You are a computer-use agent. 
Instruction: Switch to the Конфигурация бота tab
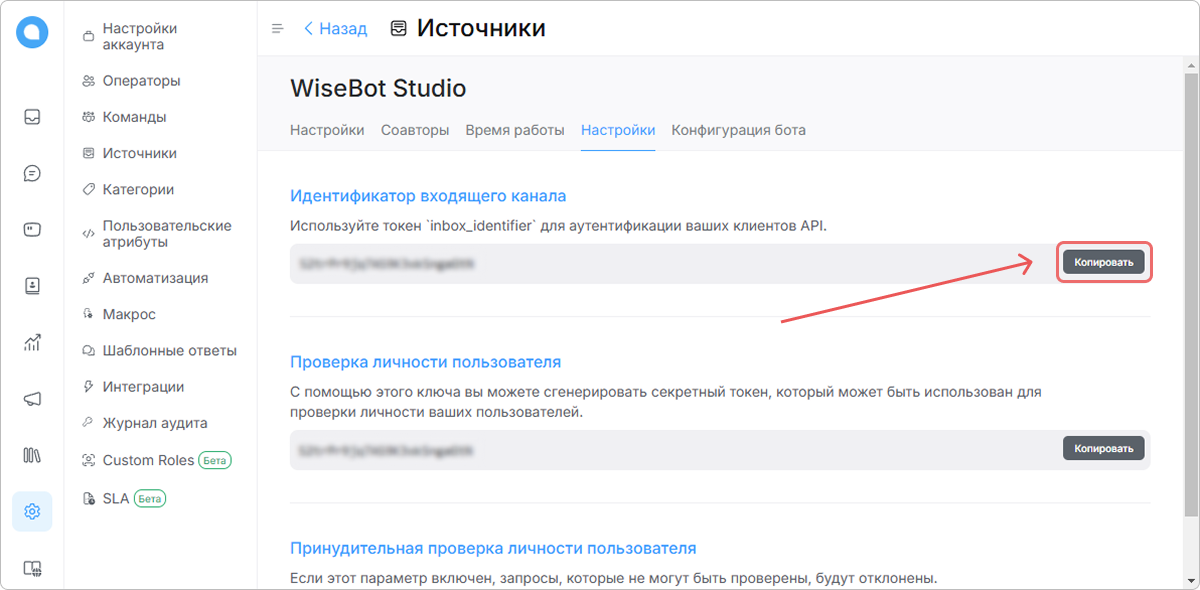click(738, 130)
